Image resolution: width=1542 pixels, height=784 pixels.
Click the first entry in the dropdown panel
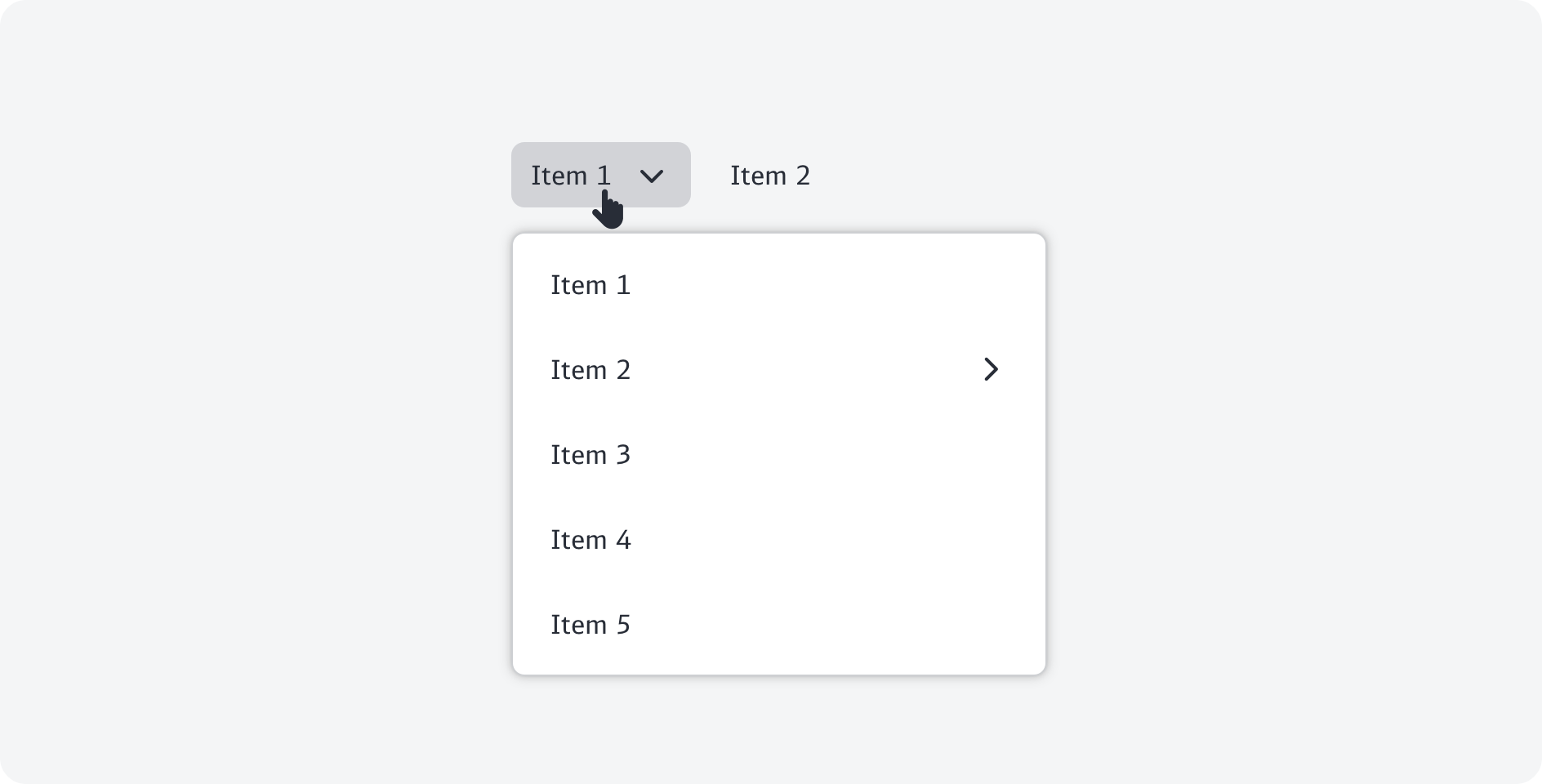click(591, 285)
